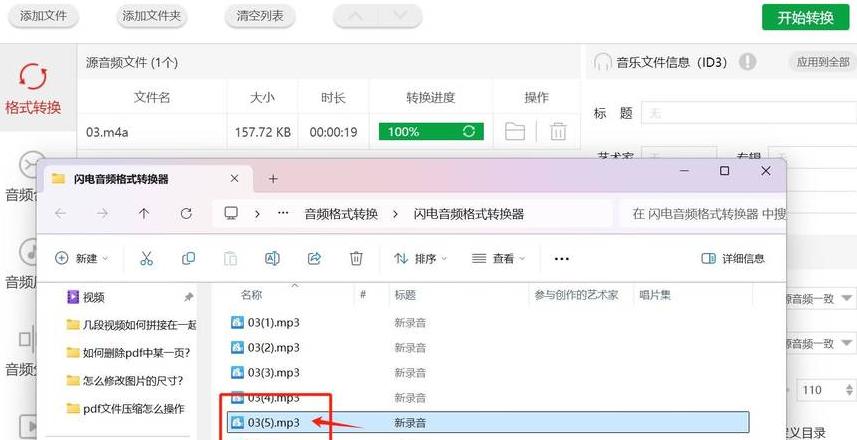Click the info exclamation icon beside ID3
Screen dimensions: 857x440
coord(748,62)
